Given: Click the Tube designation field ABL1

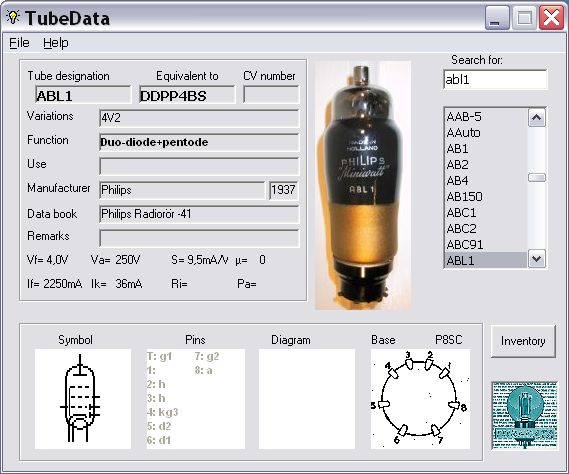Looking at the screenshot, I should (x=83, y=95).
